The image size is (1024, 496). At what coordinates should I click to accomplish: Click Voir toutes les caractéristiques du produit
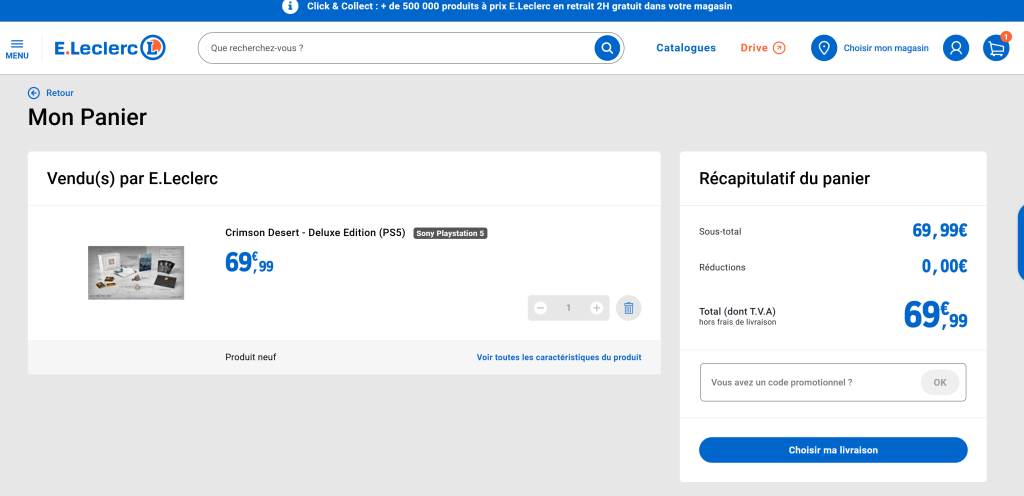[559, 357]
